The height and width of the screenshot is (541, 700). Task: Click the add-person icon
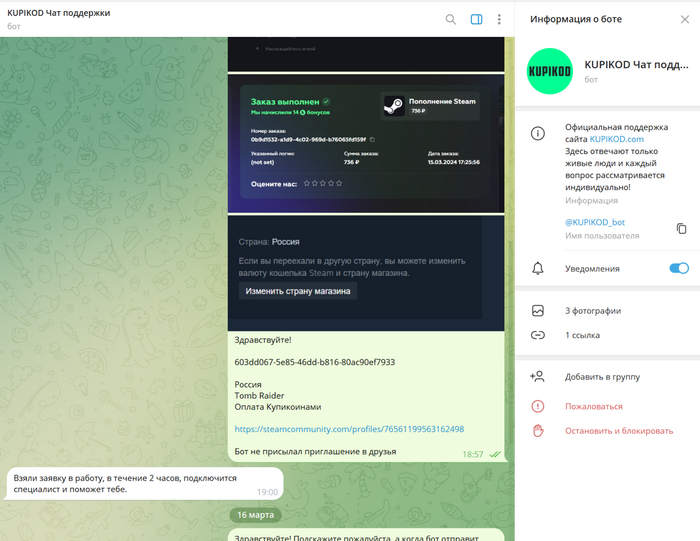click(x=537, y=376)
